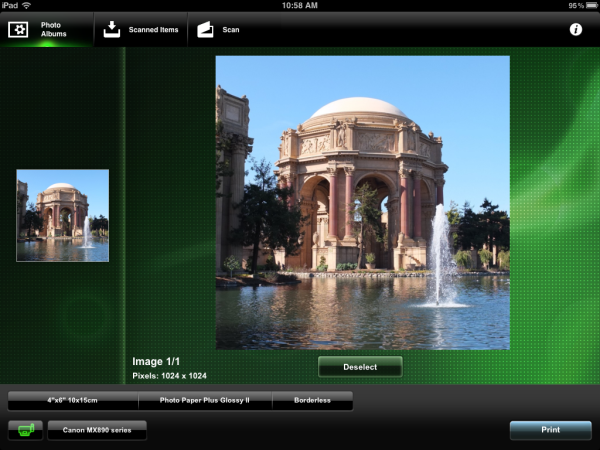Viewport: 600px width, 450px height.
Task: Tap the Image 1/1 counter label
Action: (x=155, y=361)
